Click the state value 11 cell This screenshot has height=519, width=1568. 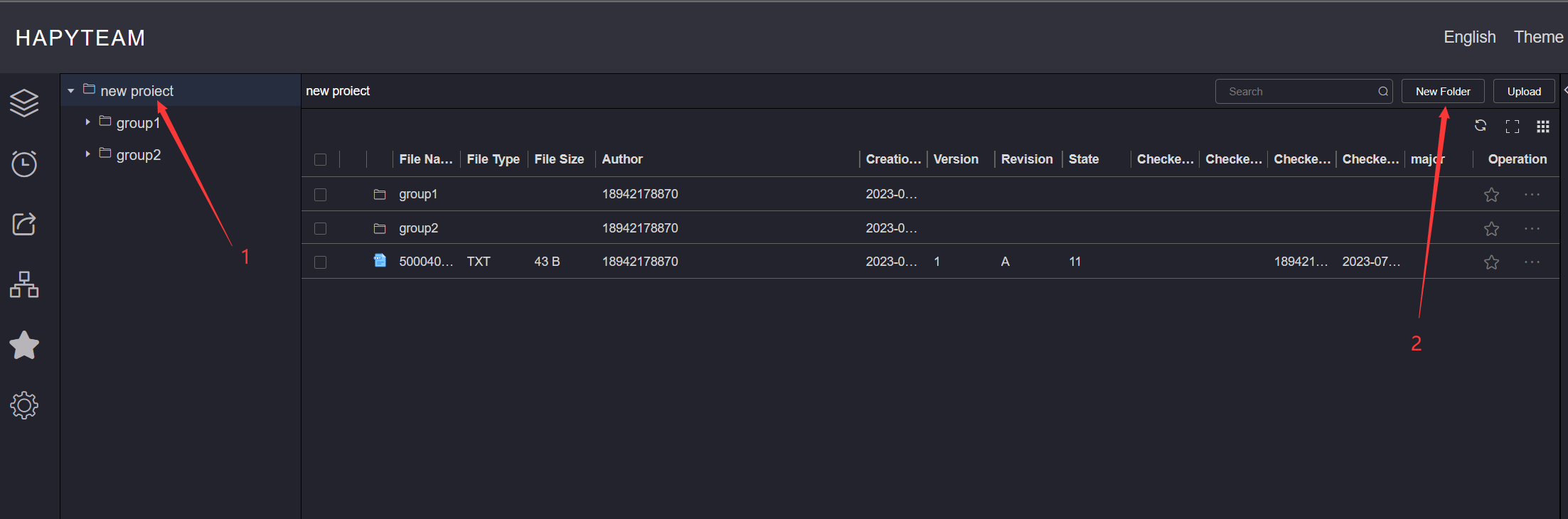coord(1074,262)
